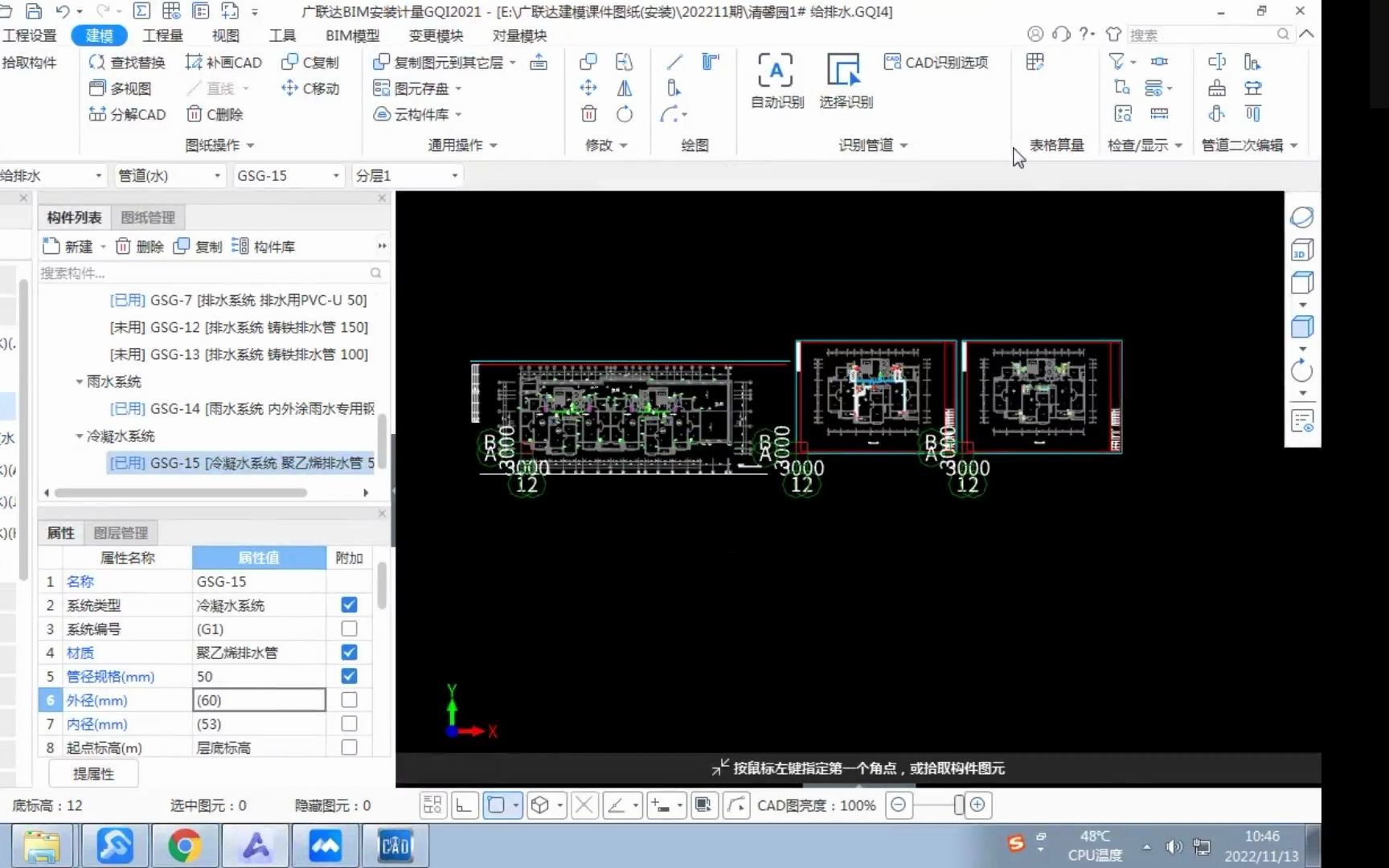Switch to 3D view cube icon
The width and height of the screenshot is (1389, 868).
1301,250
